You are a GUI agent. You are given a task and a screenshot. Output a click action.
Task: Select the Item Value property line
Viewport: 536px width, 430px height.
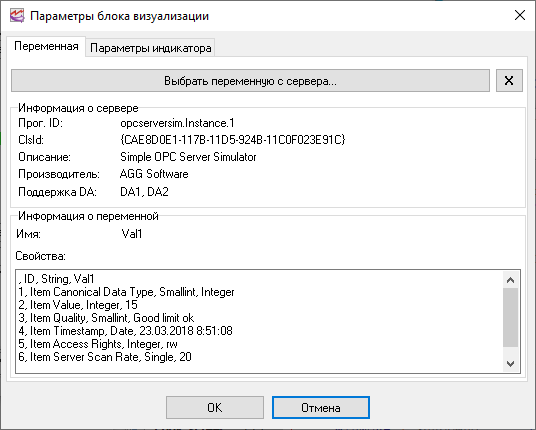tap(78, 305)
